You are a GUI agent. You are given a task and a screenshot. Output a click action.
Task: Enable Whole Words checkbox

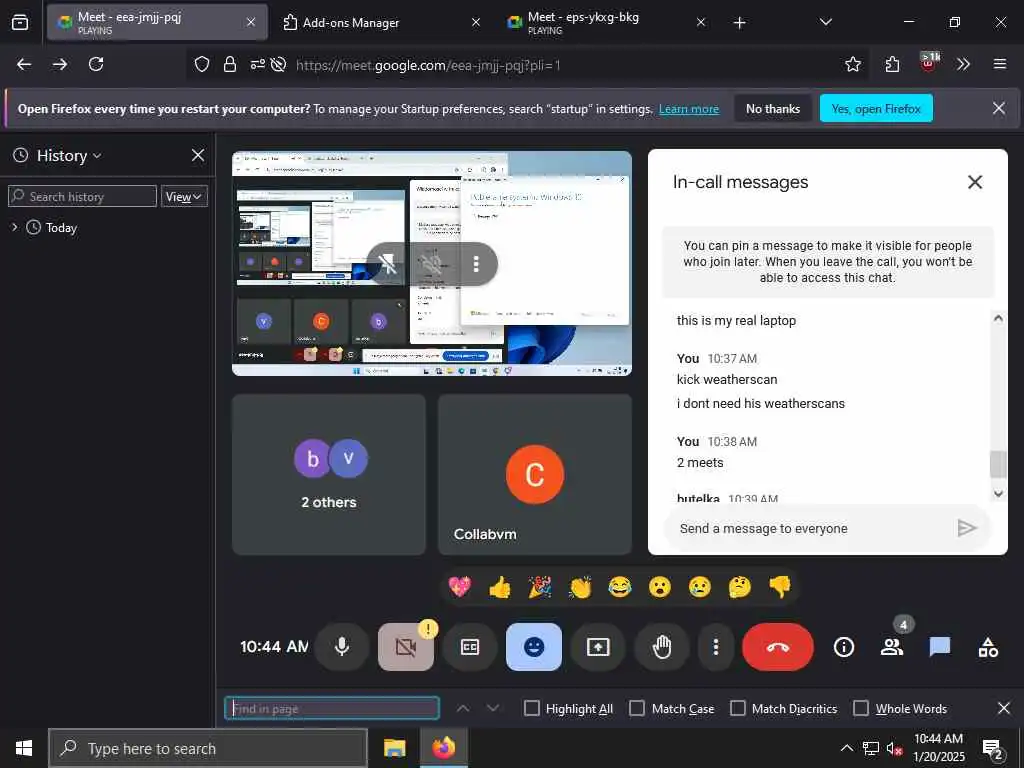861,709
